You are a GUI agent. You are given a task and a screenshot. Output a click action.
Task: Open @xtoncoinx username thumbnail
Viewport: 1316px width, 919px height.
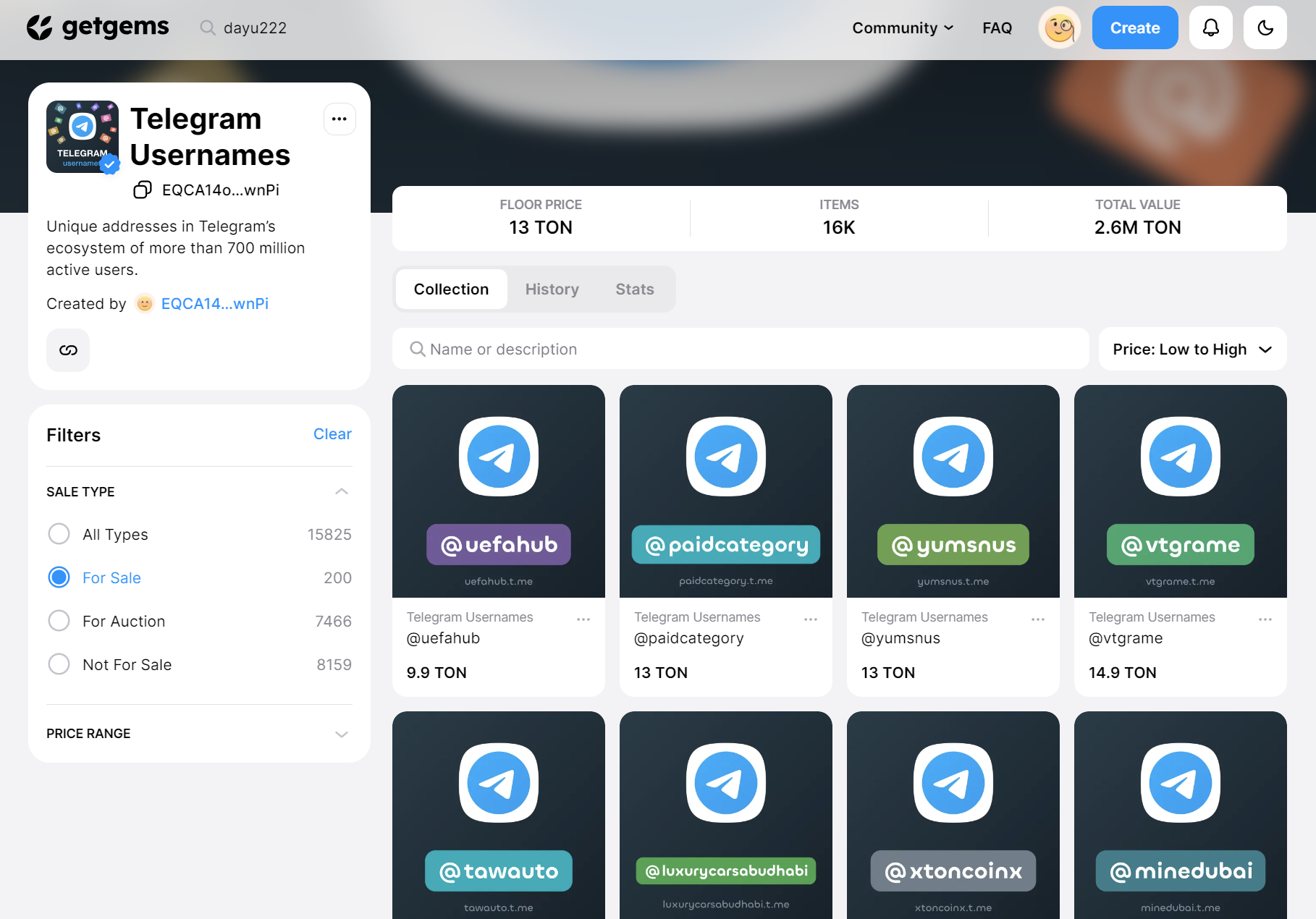(953, 815)
